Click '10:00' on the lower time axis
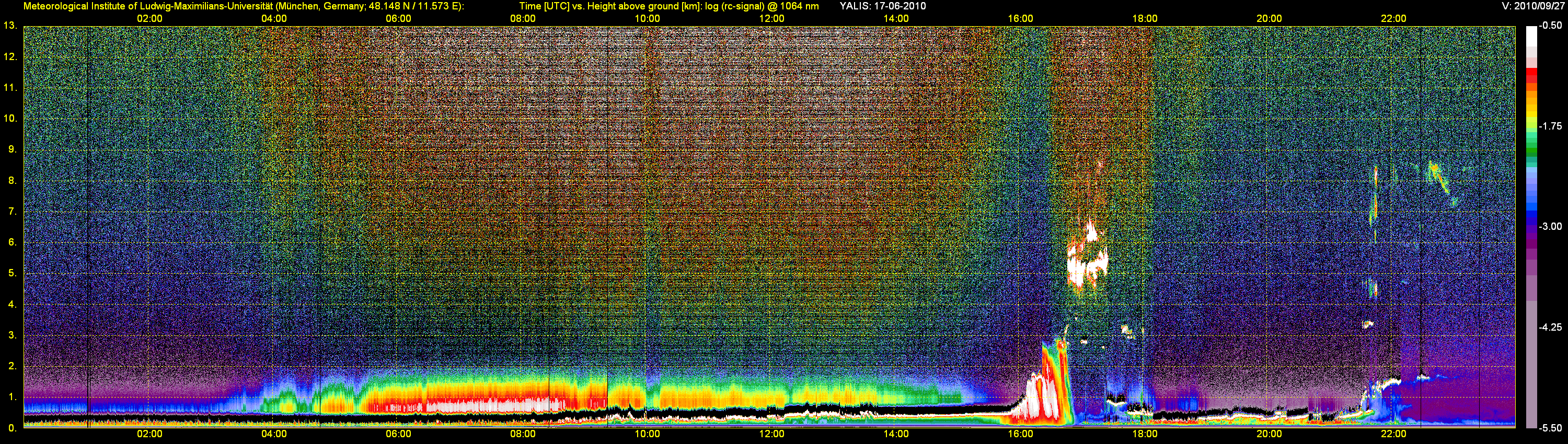 coord(647,434)
